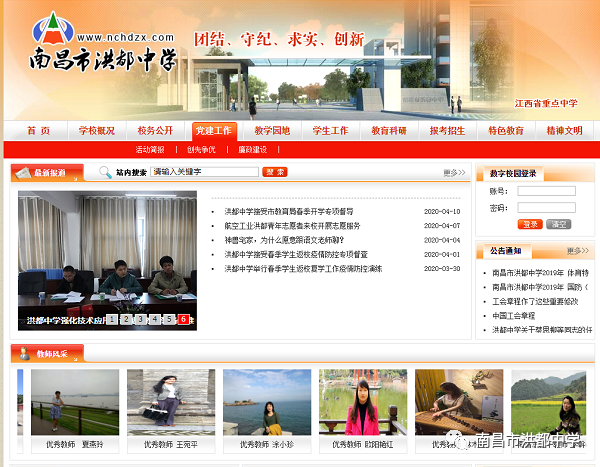Open the 教学园地 menu
Image resolution: width=600 pixels, height=467 pixels.
(x=272, y=131)
